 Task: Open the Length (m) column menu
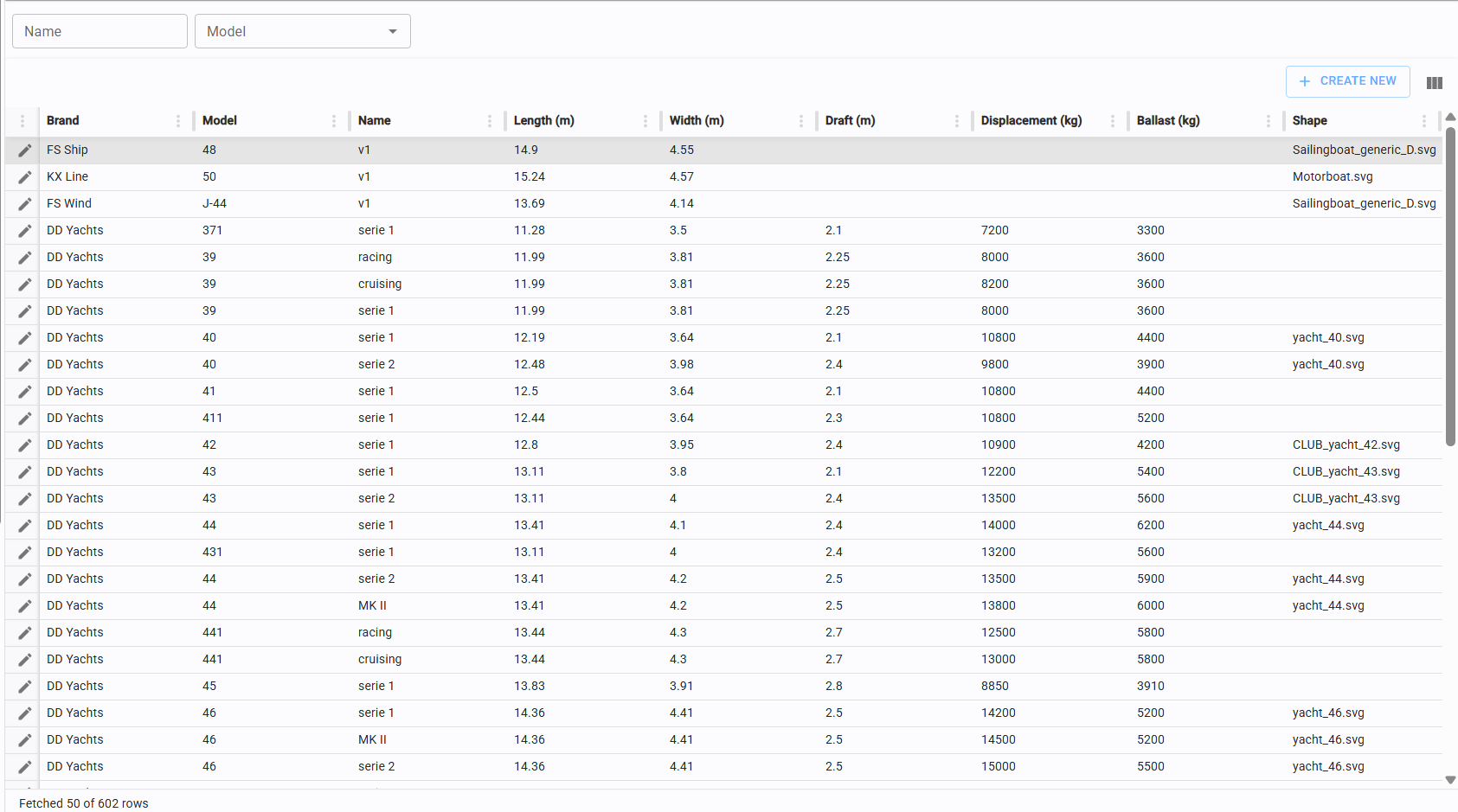646,121
